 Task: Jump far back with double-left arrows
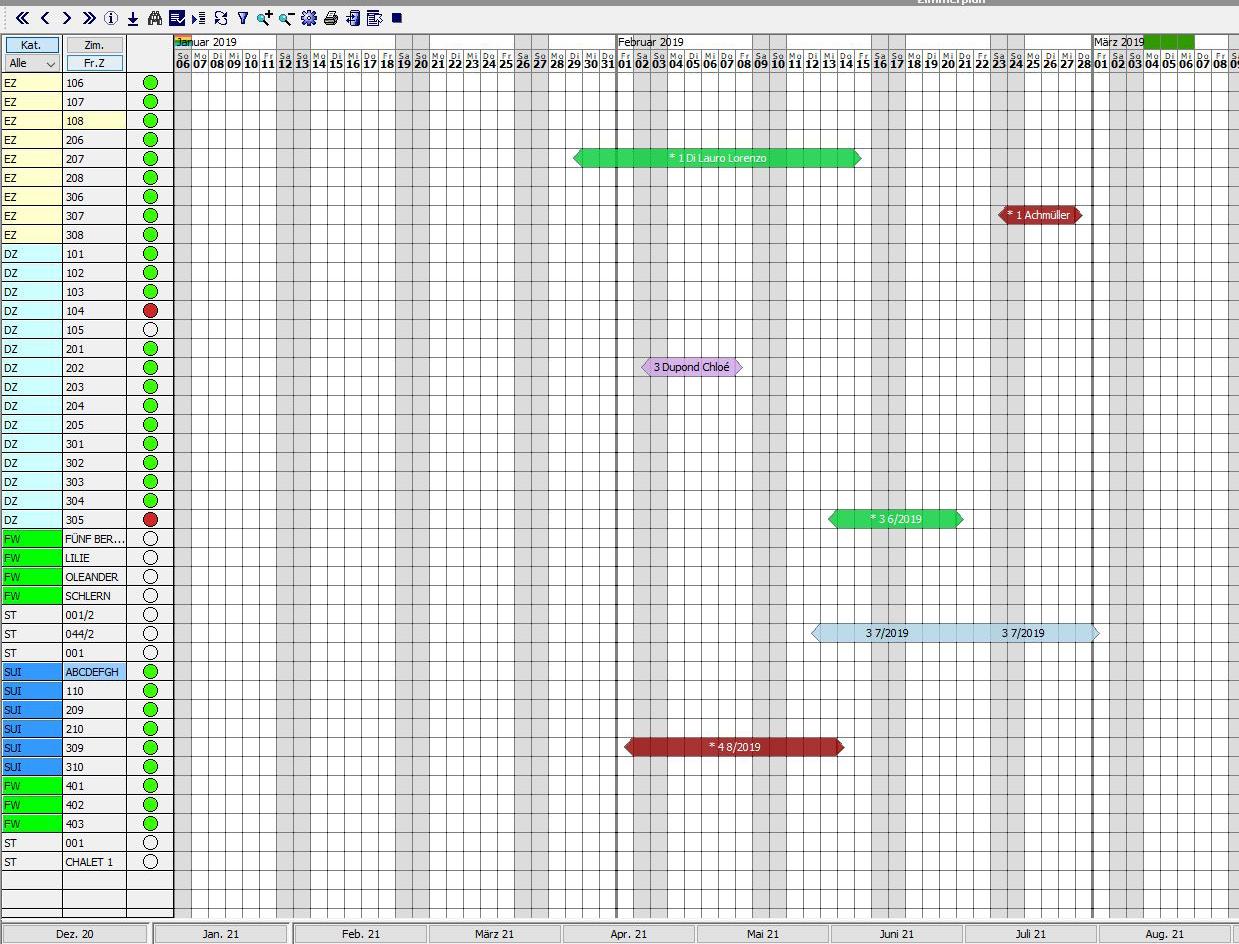click(22, 18)
